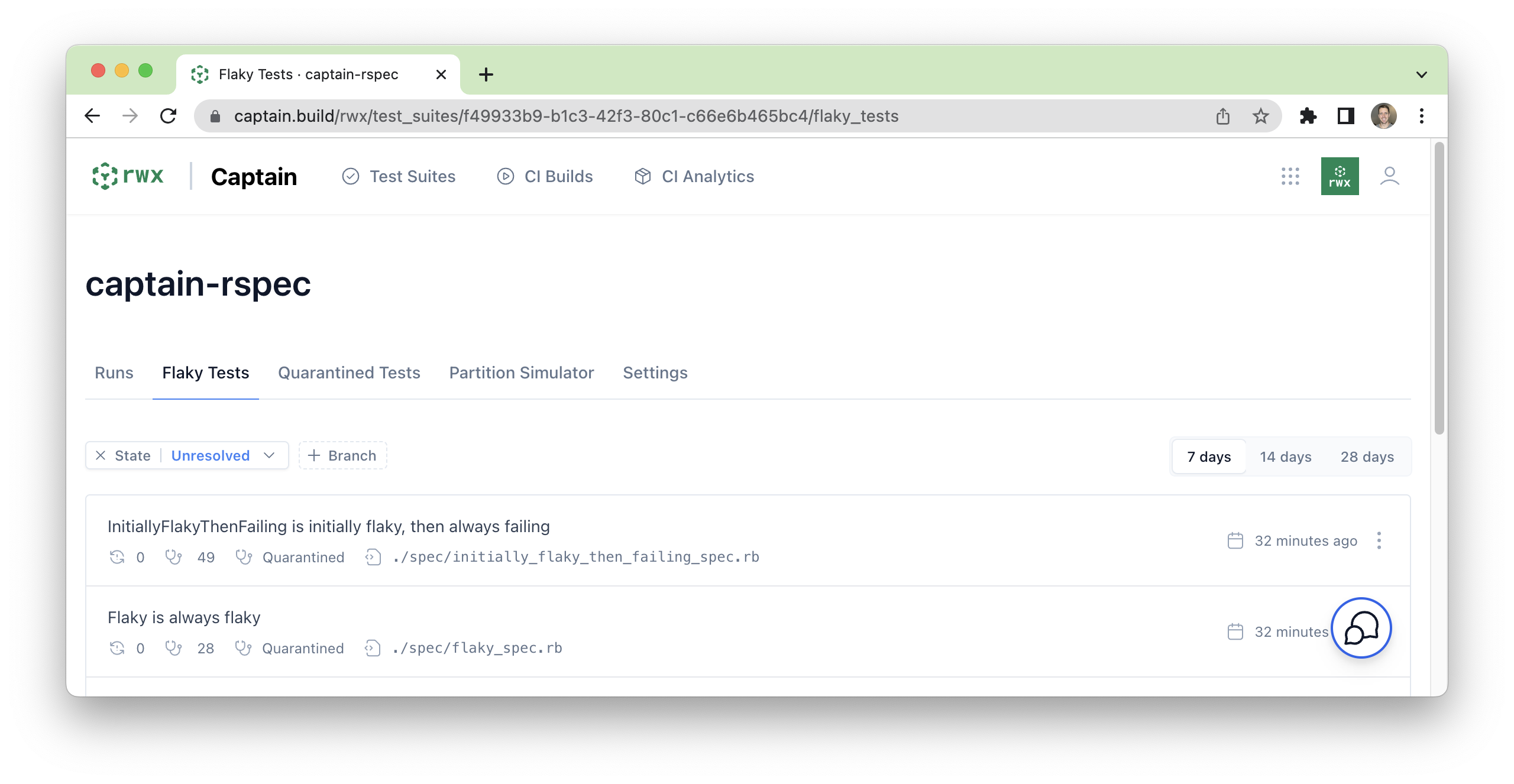Viewport: 1514px width, 784px height.
Task: Select the 28 days time range
Action: coord(1367,456)
